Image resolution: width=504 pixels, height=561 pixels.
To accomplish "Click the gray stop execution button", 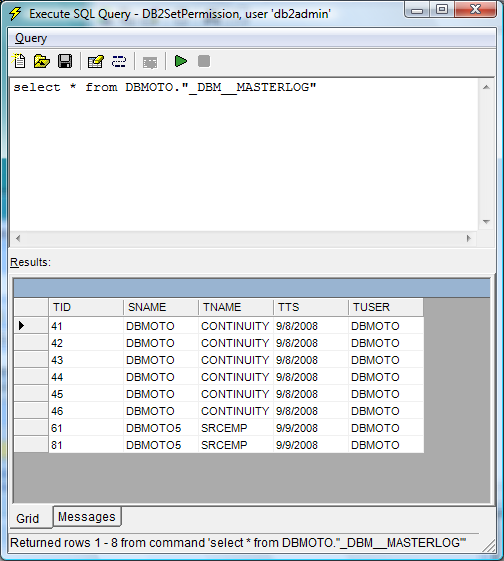I will (204, 61).
